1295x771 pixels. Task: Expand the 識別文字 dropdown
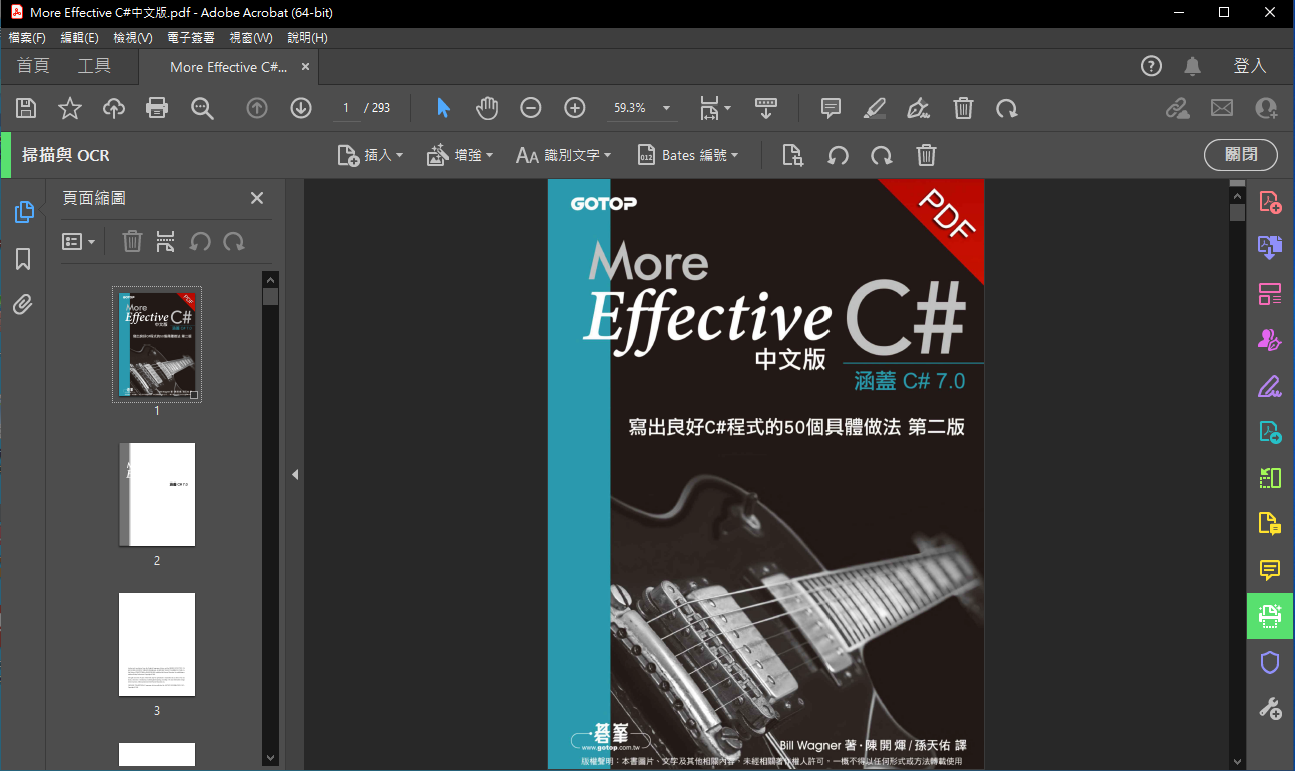tap(563, 155)
